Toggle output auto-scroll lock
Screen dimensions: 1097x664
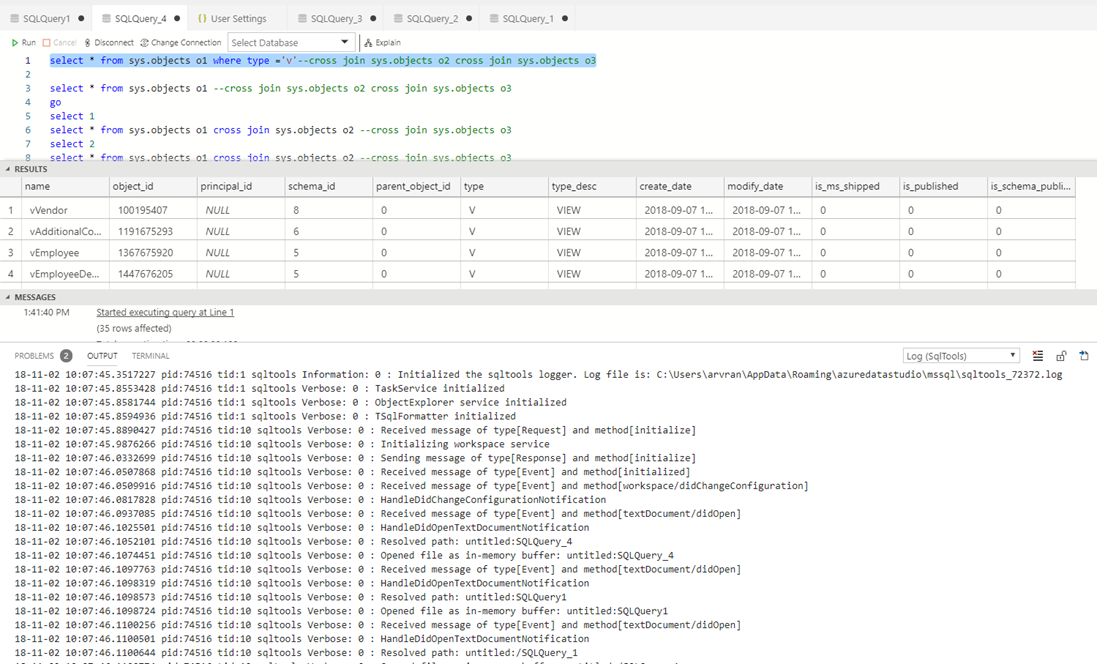1061,355
